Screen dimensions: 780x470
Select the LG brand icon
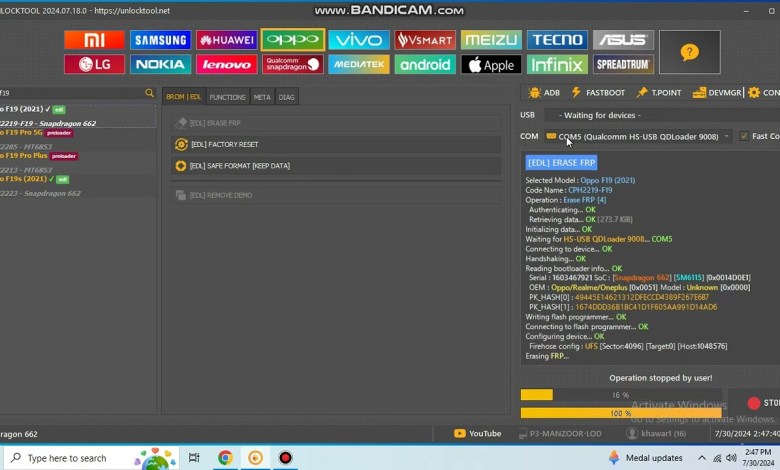tap(94, 64)
